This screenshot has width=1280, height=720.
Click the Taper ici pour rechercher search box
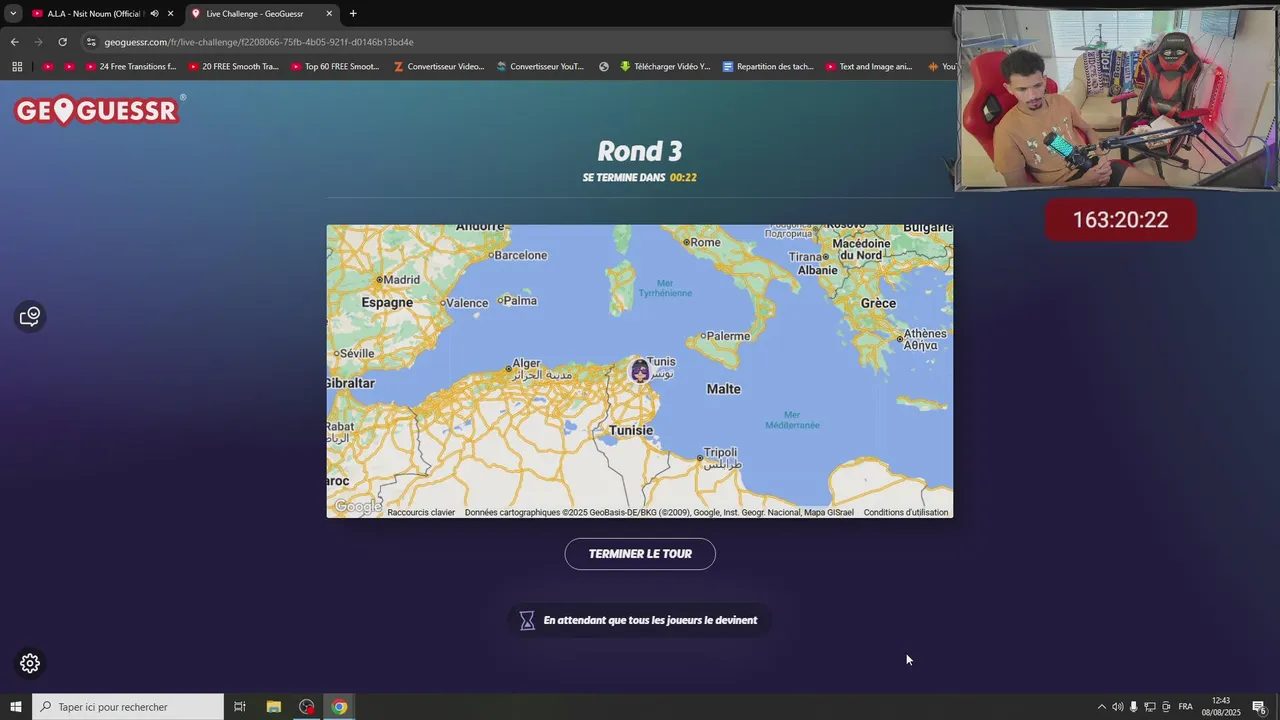coord(128,707)
